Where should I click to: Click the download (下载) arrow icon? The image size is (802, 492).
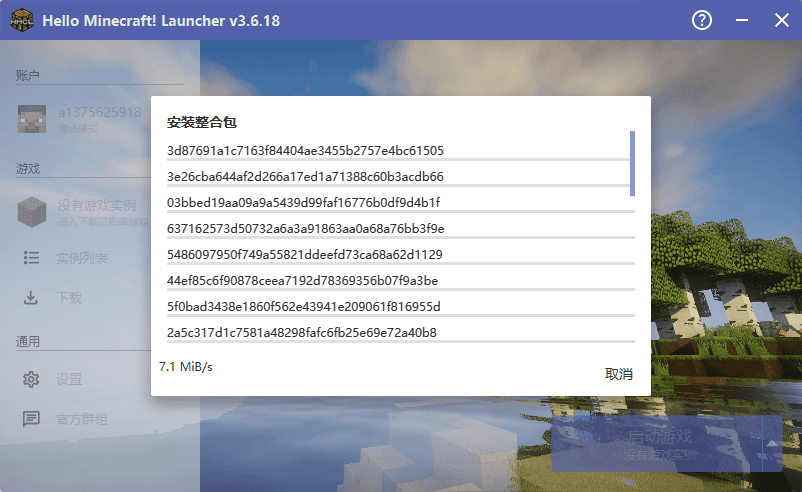click(x=32, y=298)
